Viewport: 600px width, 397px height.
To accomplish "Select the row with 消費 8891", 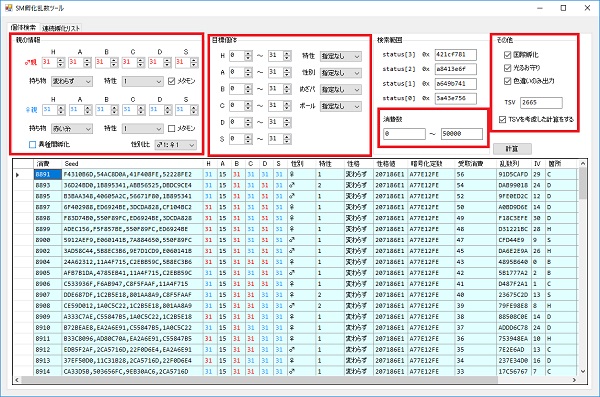I will point(295,175).
